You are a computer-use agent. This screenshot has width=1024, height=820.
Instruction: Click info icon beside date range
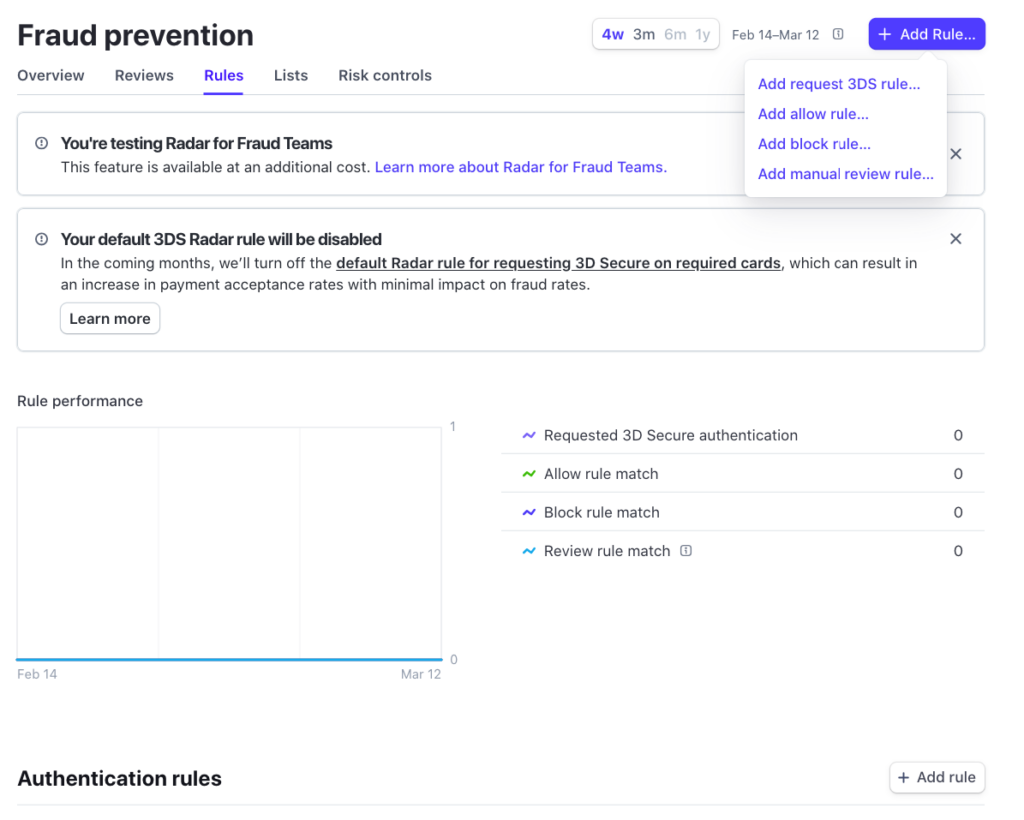(x=838, y=34)
